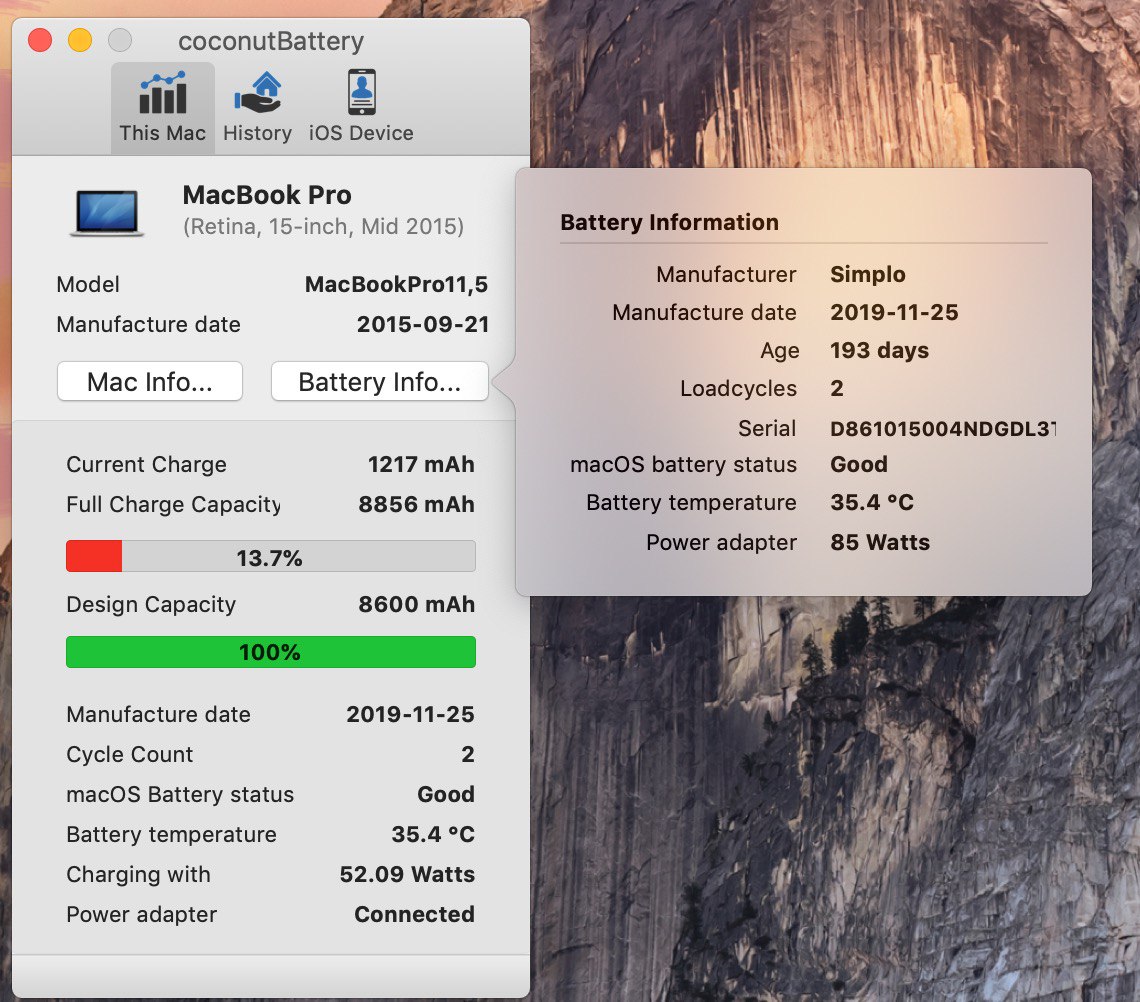The image size is (1140, 1002).
Task: Click the iOS Device tab label
Action: [361, 133]
